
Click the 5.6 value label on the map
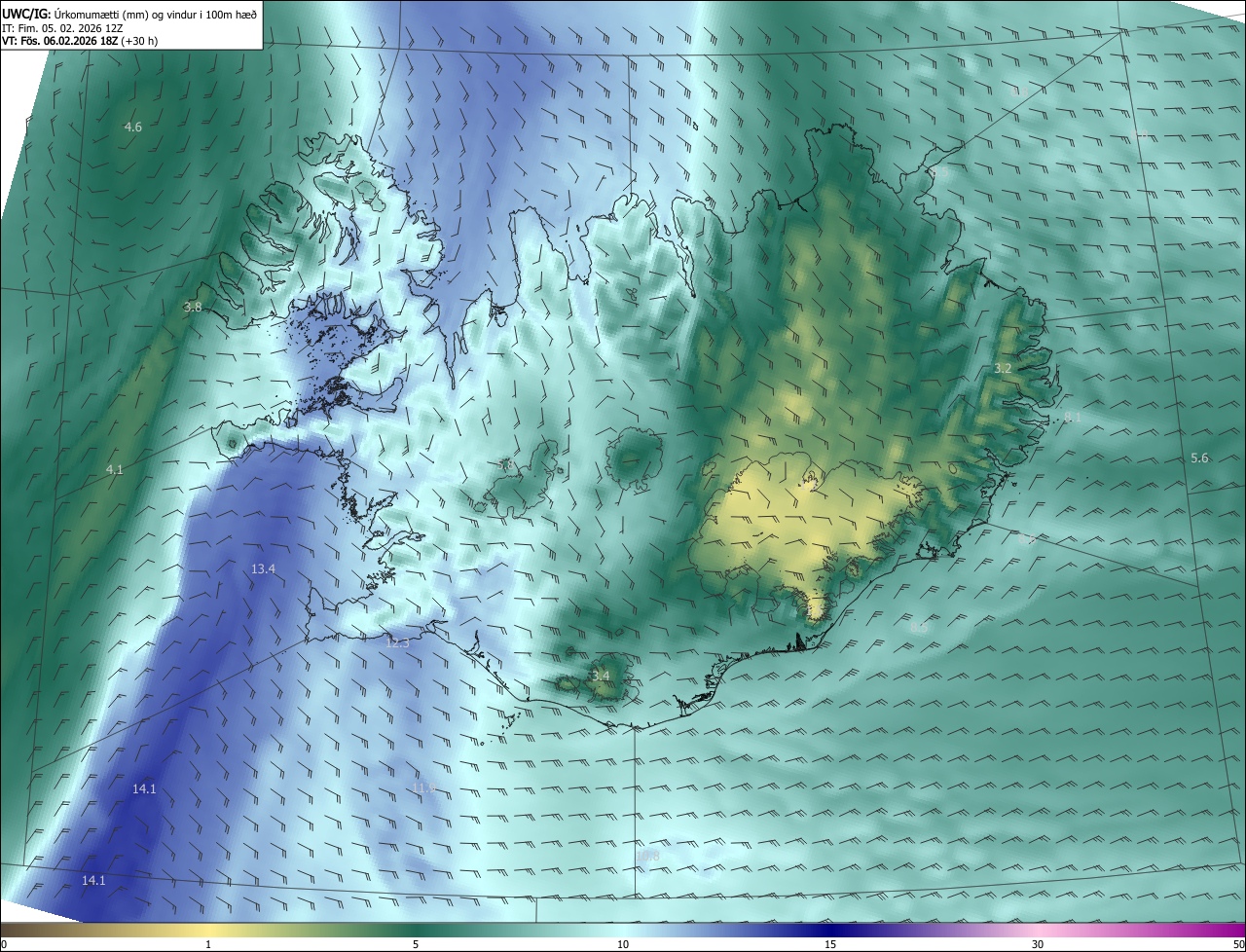(1199, 458)
